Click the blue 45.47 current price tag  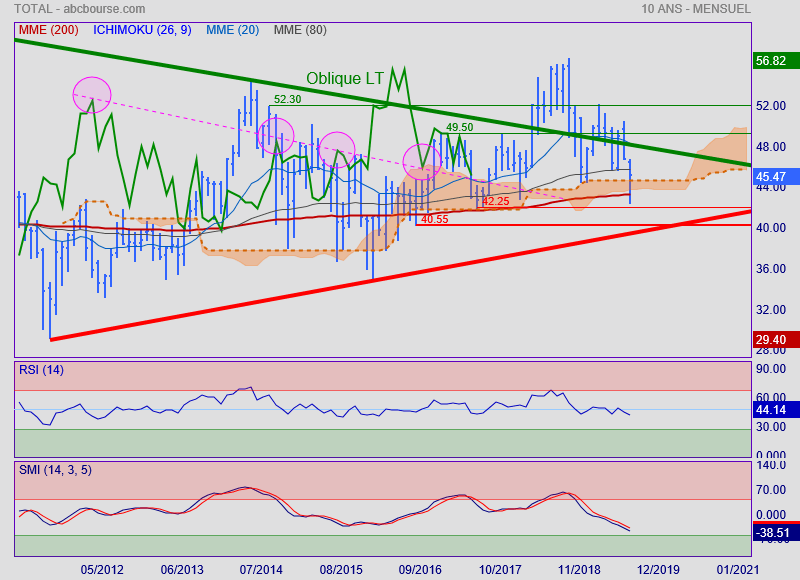click(776, 177)
